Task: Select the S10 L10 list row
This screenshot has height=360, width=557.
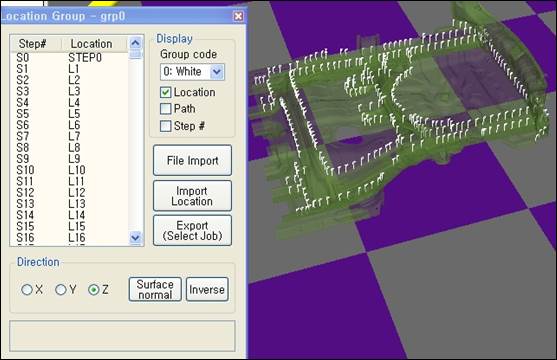Action: (69, 170)
